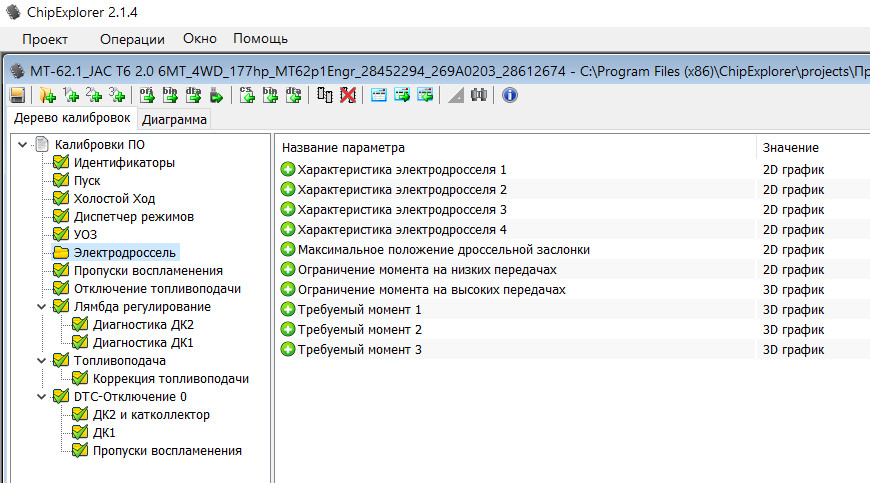Image resolution: width=870 pixels, height=483 pixels.
Task: Click the add 1D calibration icon
Action: tap(71, 95)
